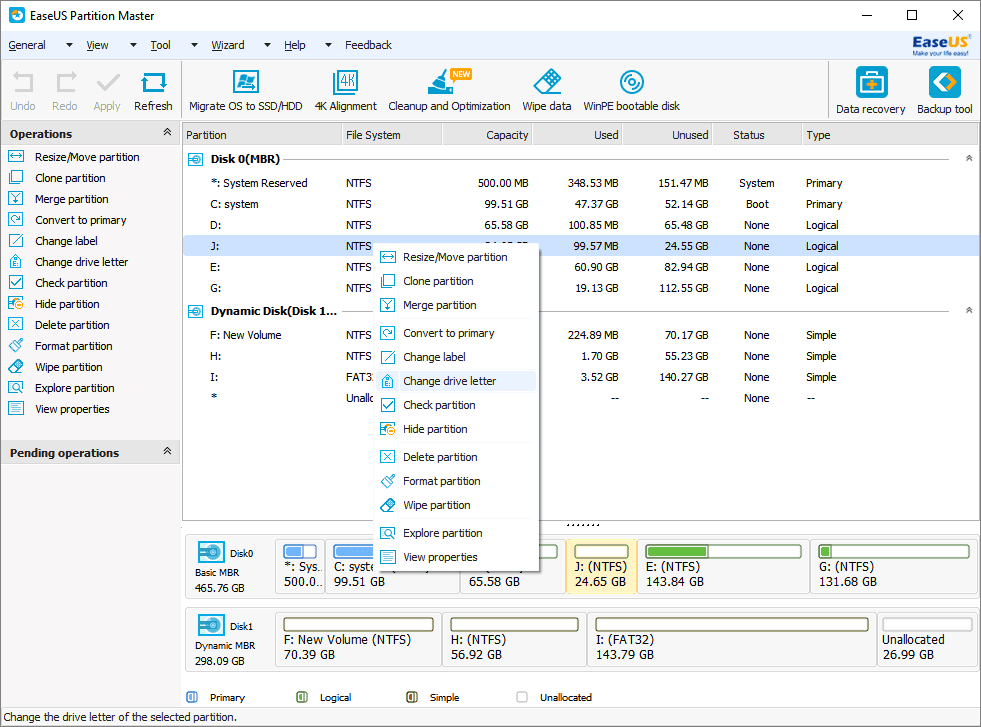Select the D: partition row
This screenshot has height=727, width=981.
coord(581,225)
